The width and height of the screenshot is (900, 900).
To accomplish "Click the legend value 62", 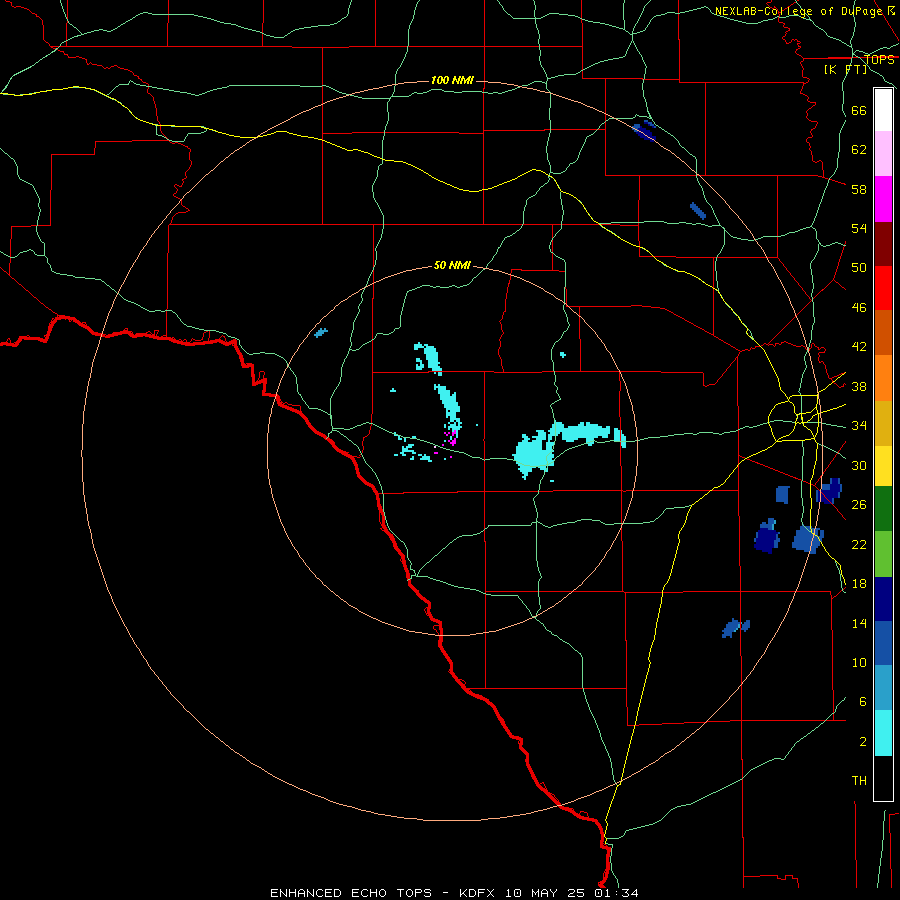I will pos(859,150).
